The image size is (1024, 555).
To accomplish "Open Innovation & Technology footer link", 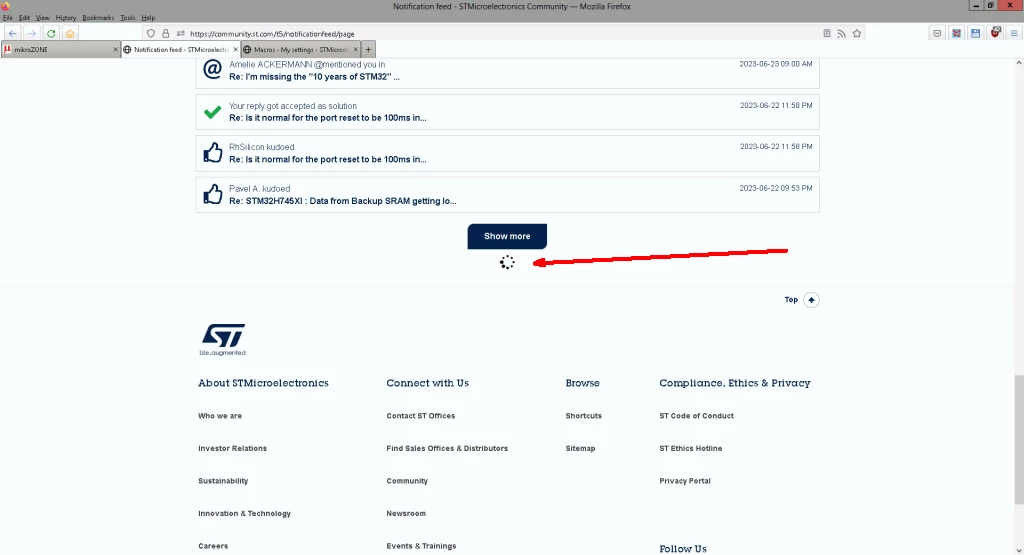I will pyautogui.click(x=244, y=514).
